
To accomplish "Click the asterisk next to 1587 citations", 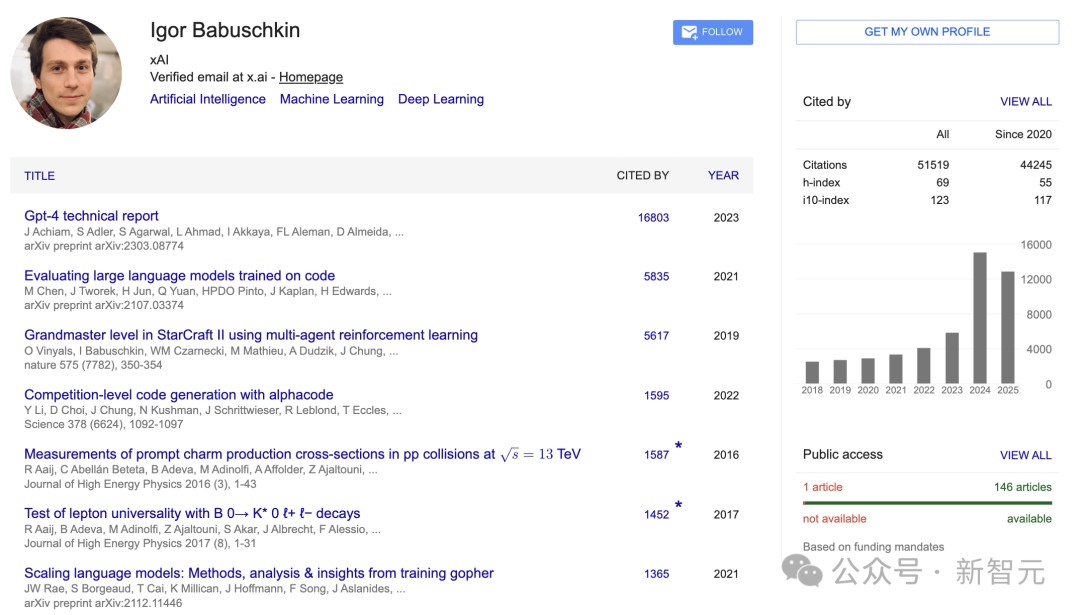I will pyautogui.click(x=678, y=446).
